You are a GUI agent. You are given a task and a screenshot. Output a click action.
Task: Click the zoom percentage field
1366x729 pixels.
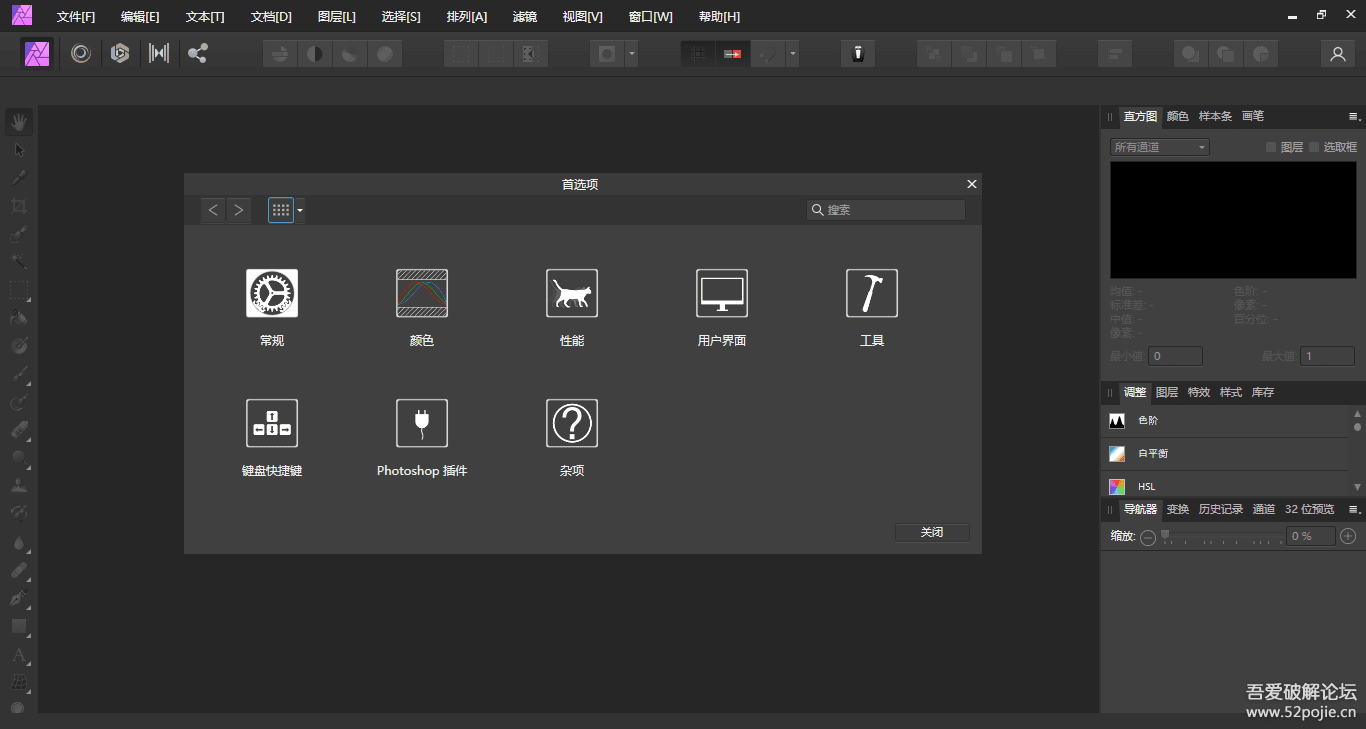click(x=1311, y=537)
